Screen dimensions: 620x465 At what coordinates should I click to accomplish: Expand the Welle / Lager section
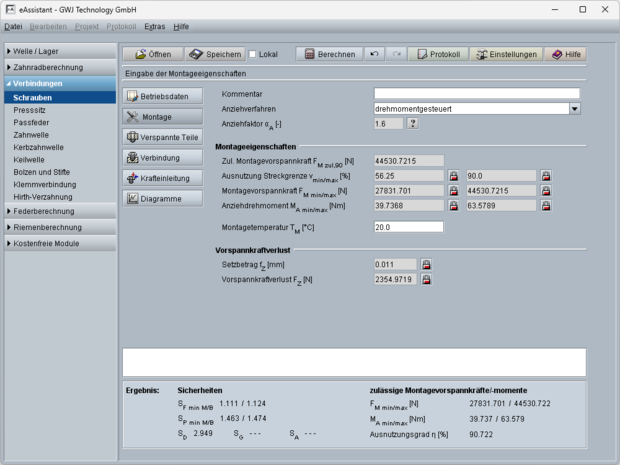58,51
